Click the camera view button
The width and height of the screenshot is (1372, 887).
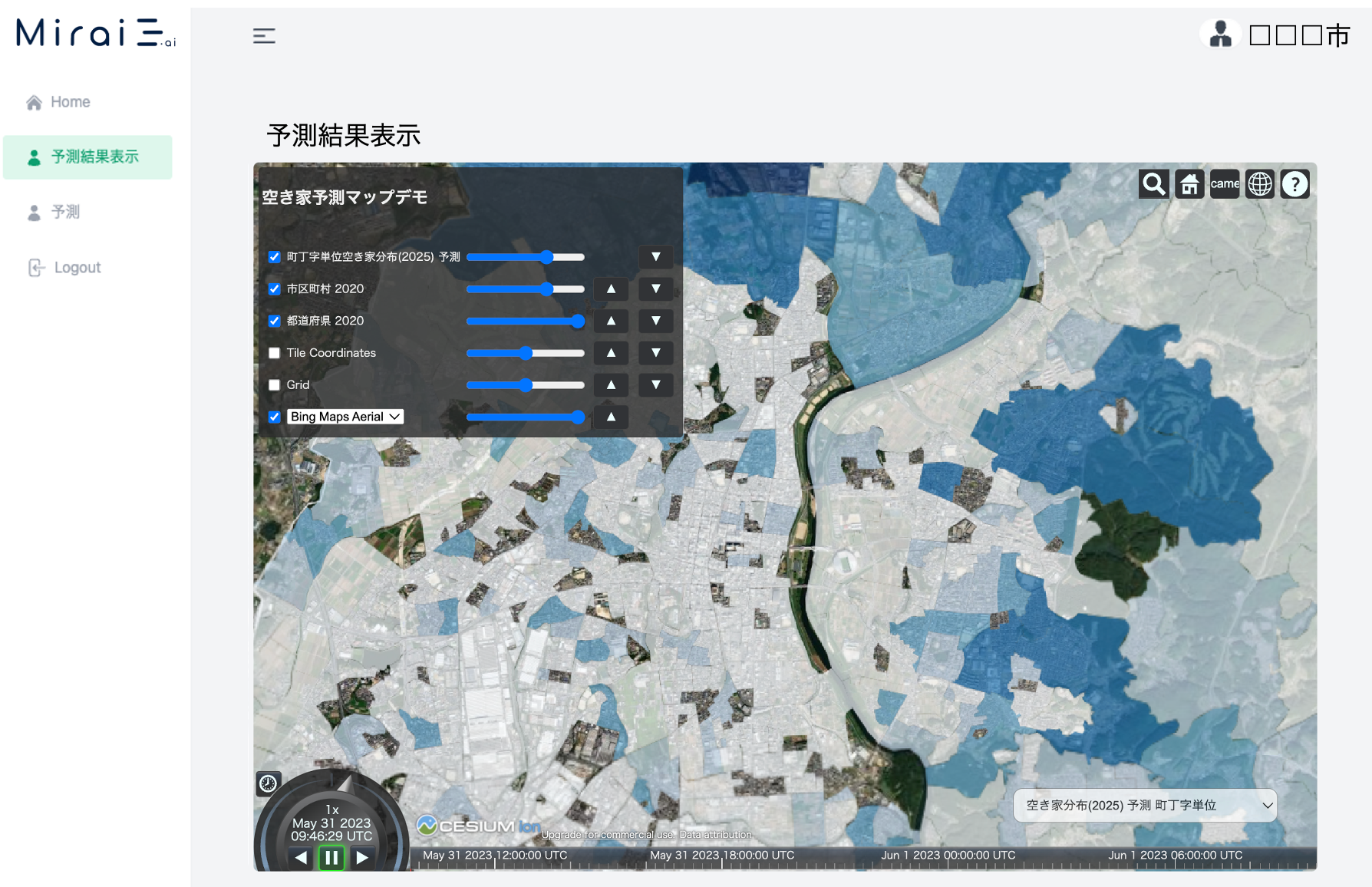pos(1225,184)
